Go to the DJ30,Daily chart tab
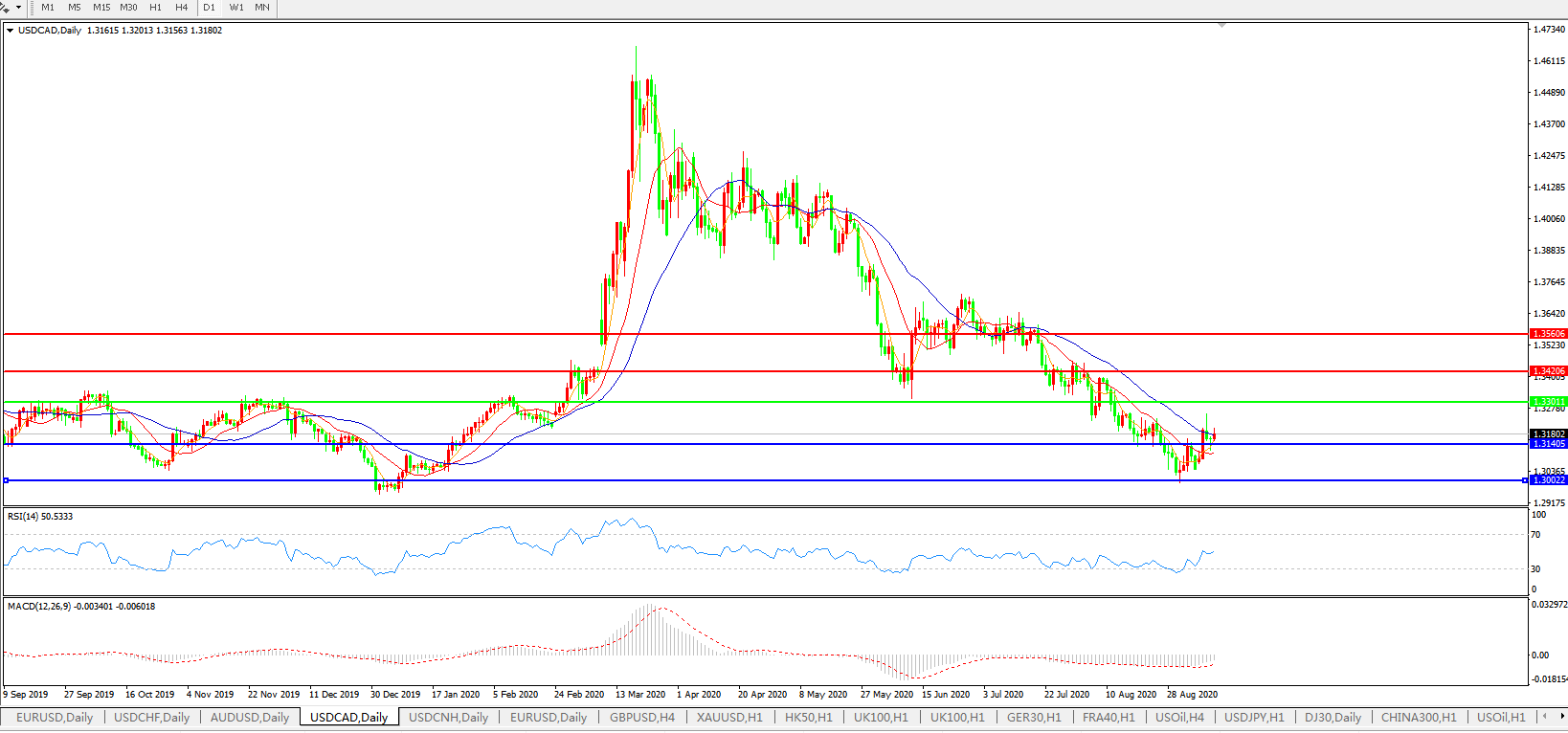This screenshot has width=1568, height=733. pyautogui.click(x=1333, y=717)
